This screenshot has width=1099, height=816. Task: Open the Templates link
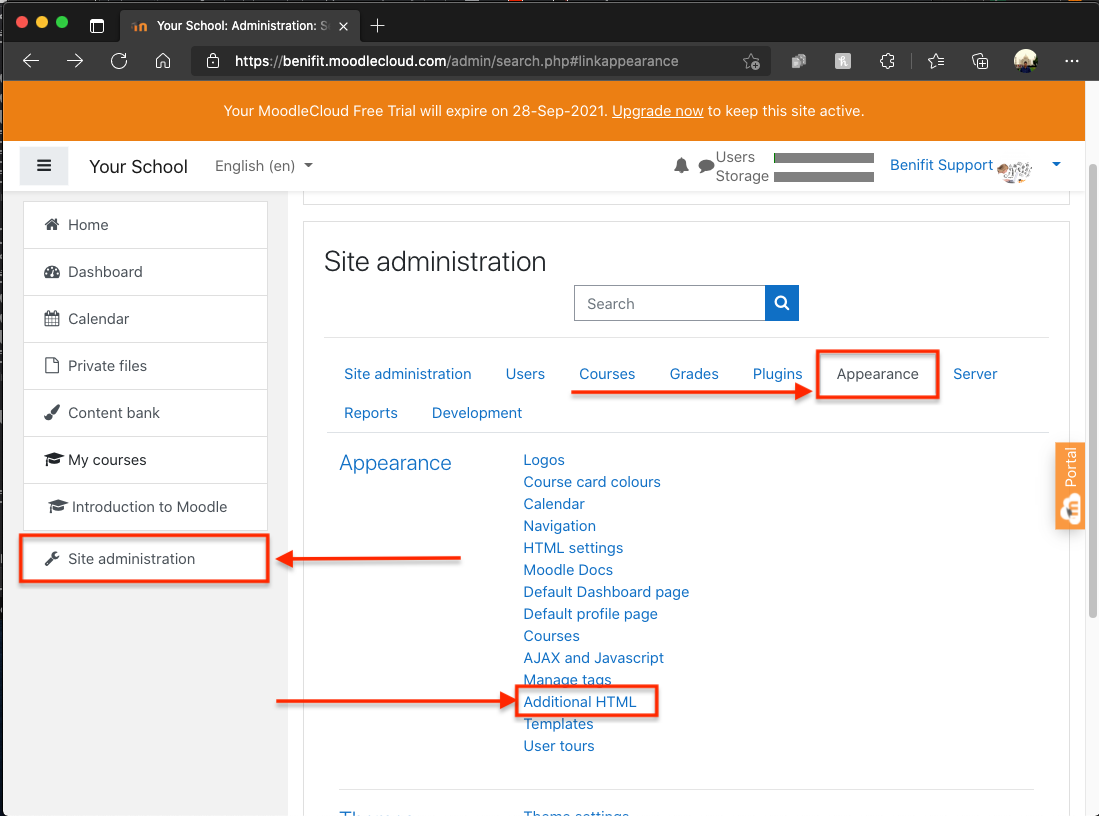558,724
